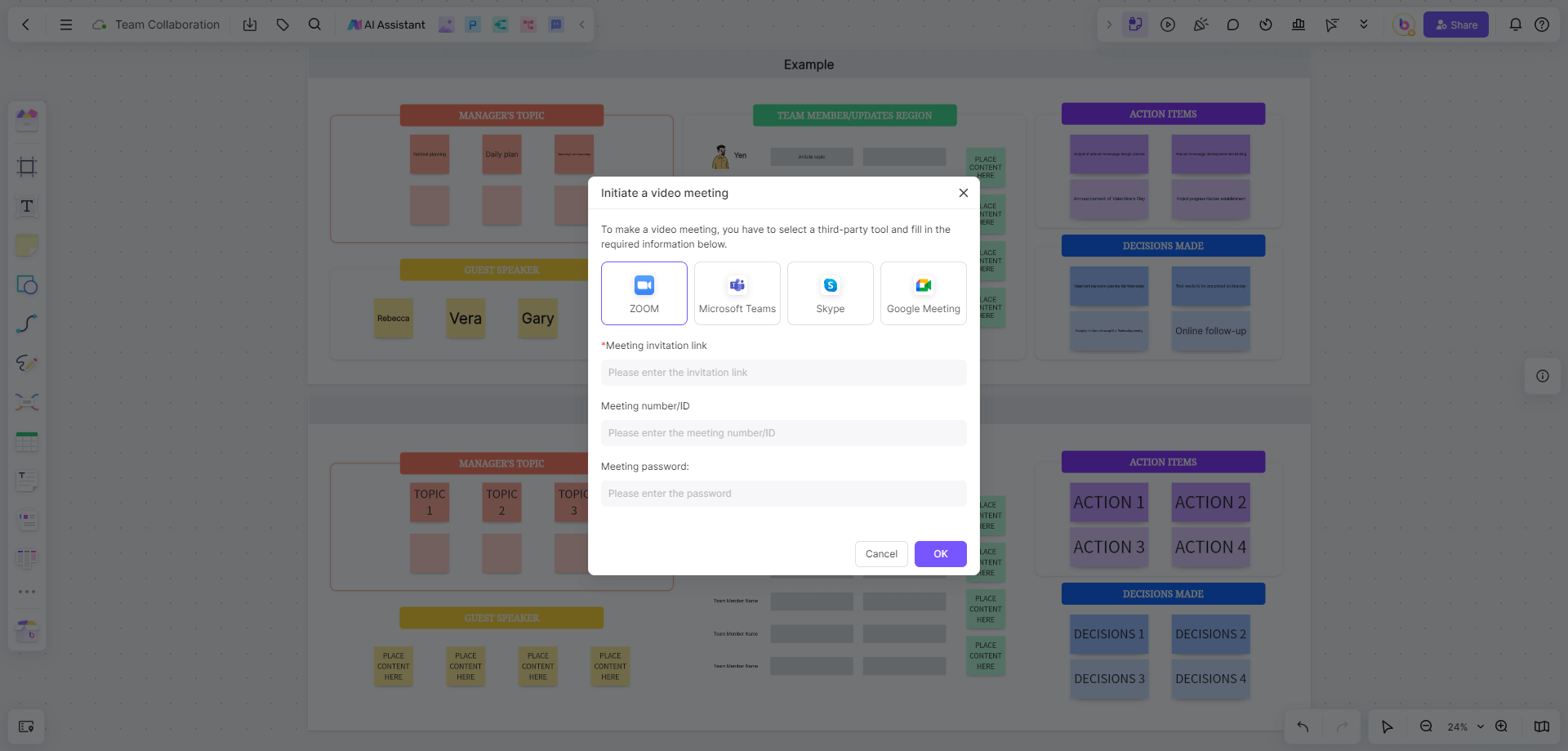Open the map guide book icon
1568x751 pixels.
1542,726
